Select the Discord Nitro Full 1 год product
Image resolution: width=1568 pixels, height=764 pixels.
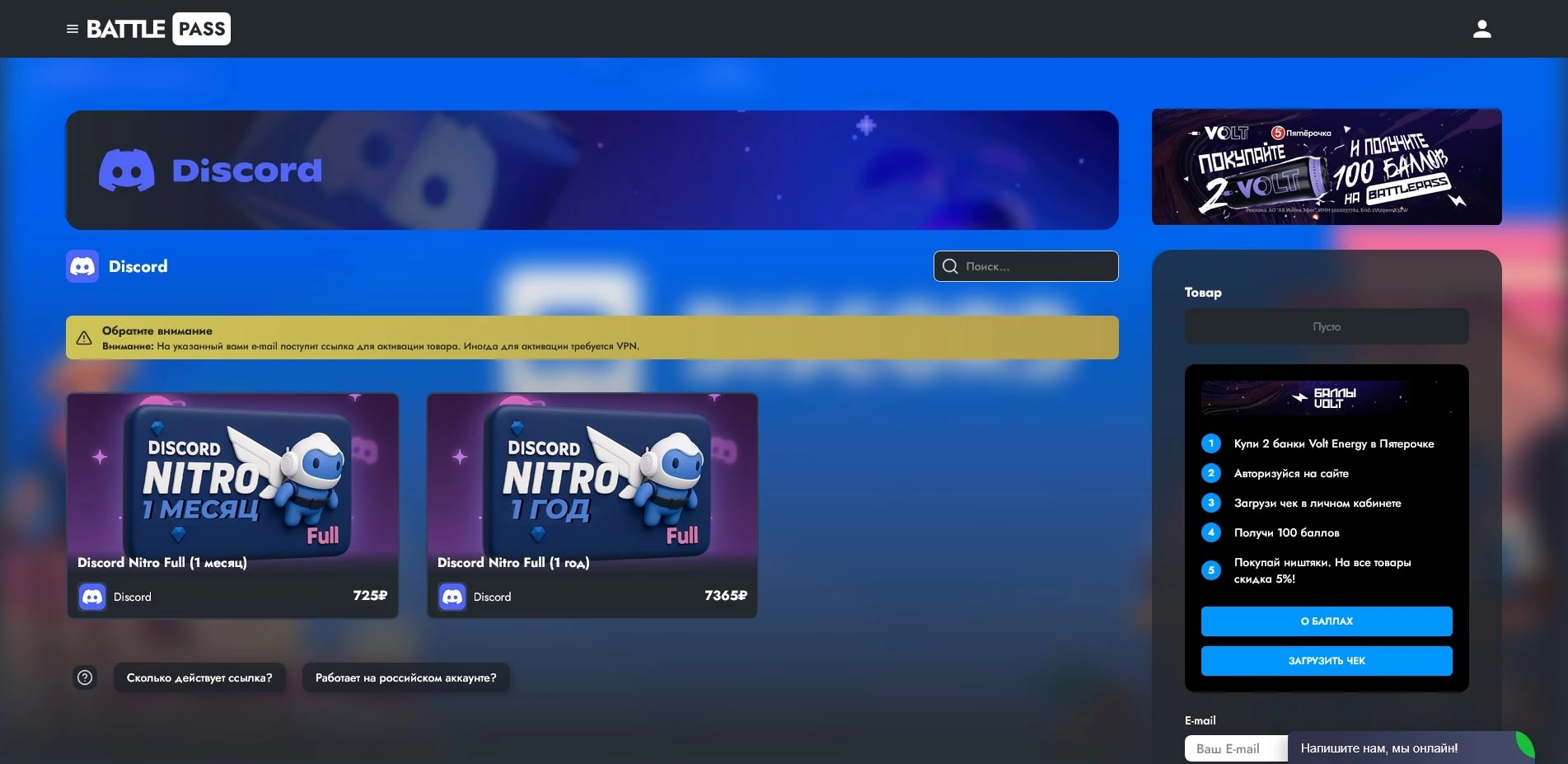(x=592, y=494)
